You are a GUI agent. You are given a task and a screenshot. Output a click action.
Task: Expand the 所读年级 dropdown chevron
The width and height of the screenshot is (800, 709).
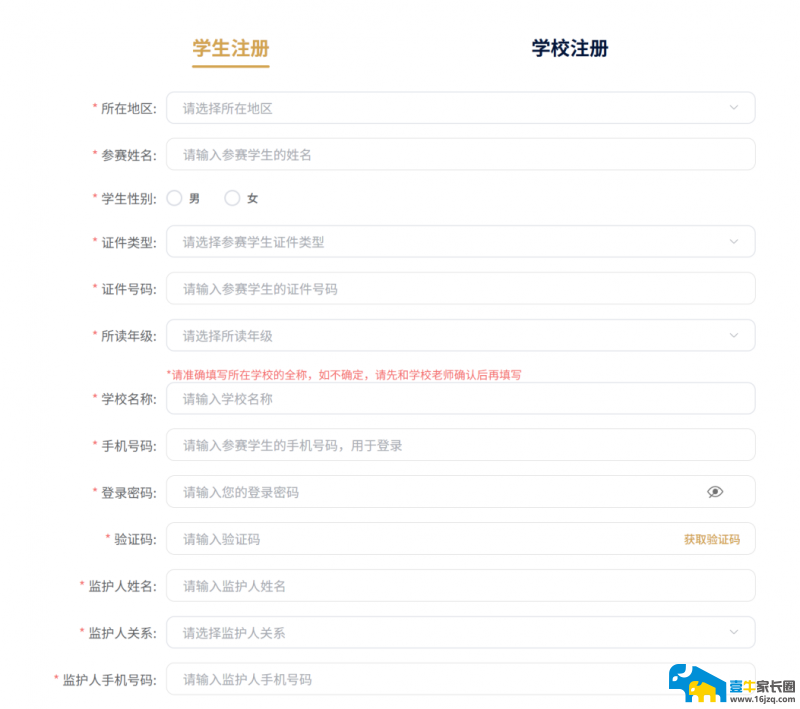(734, 336)
